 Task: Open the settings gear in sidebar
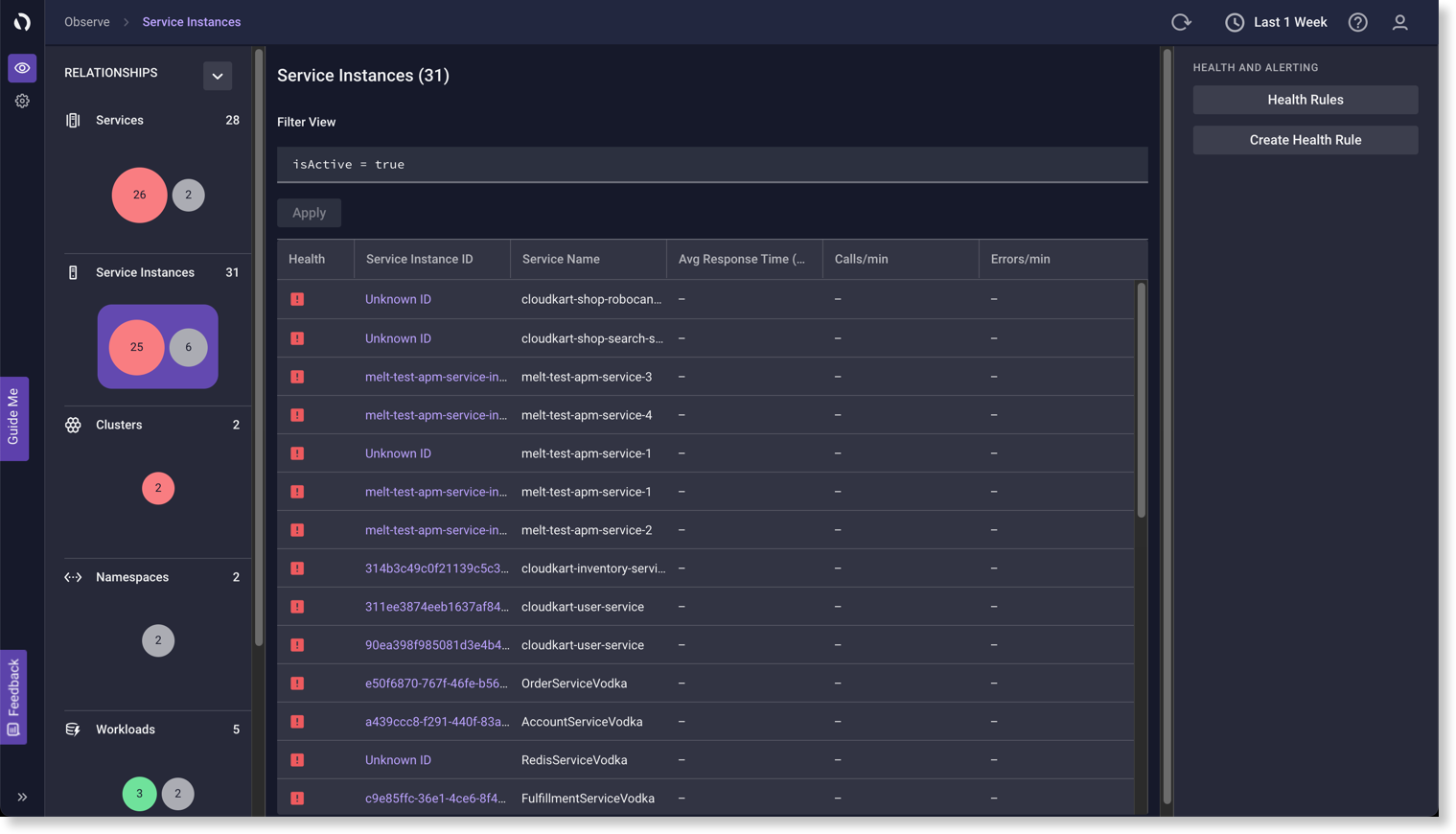click(22, 101)
